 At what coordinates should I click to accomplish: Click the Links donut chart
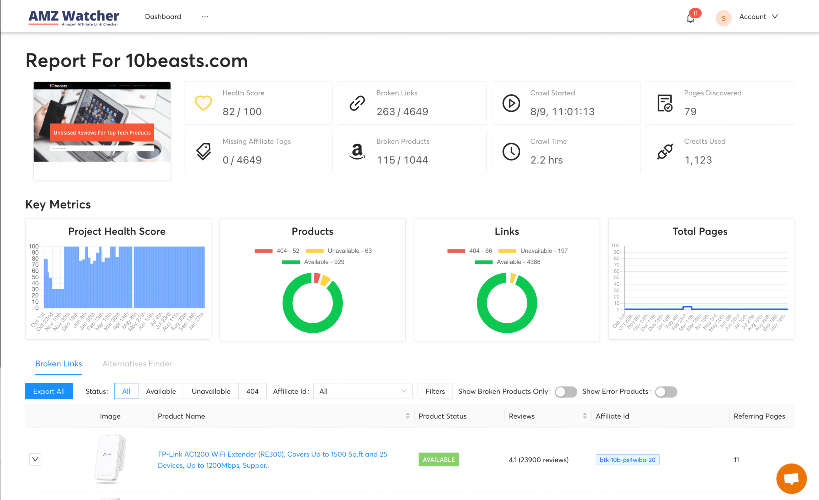pos(507,303)
